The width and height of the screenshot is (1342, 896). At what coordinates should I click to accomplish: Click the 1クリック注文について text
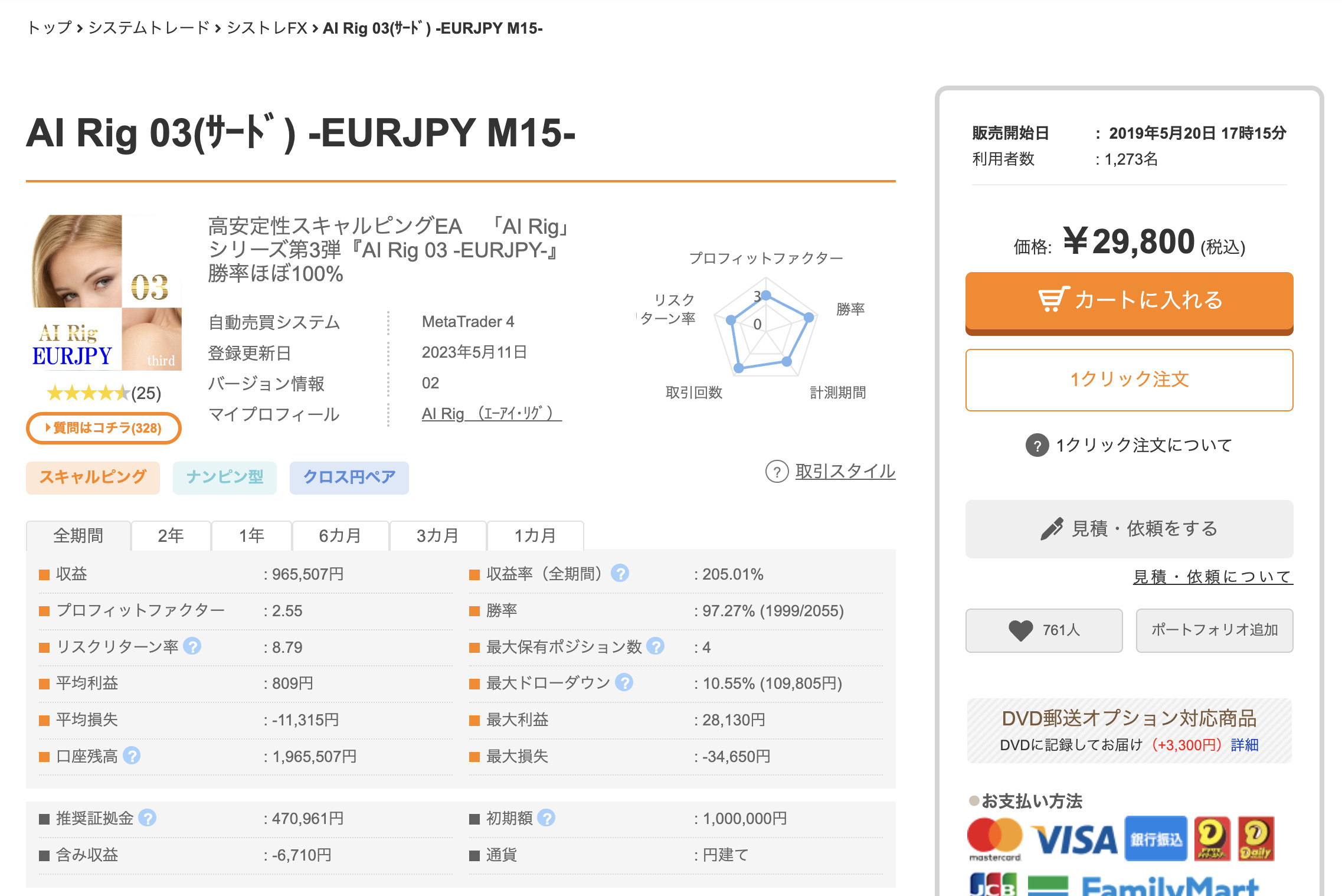[x=1144, y=445]
